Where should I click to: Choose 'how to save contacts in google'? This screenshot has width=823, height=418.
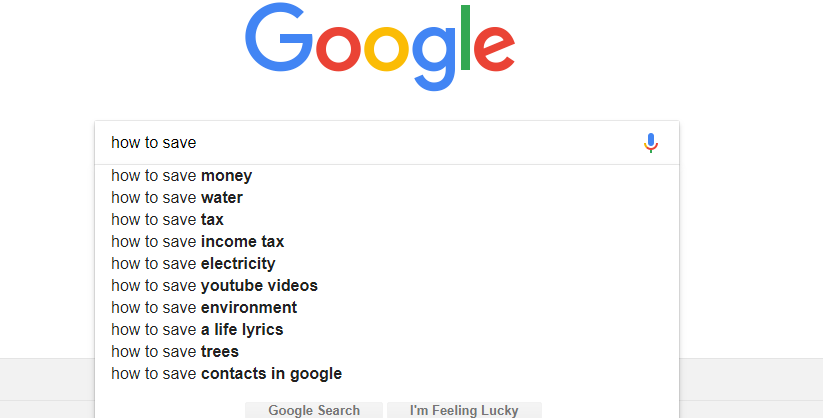387,374
